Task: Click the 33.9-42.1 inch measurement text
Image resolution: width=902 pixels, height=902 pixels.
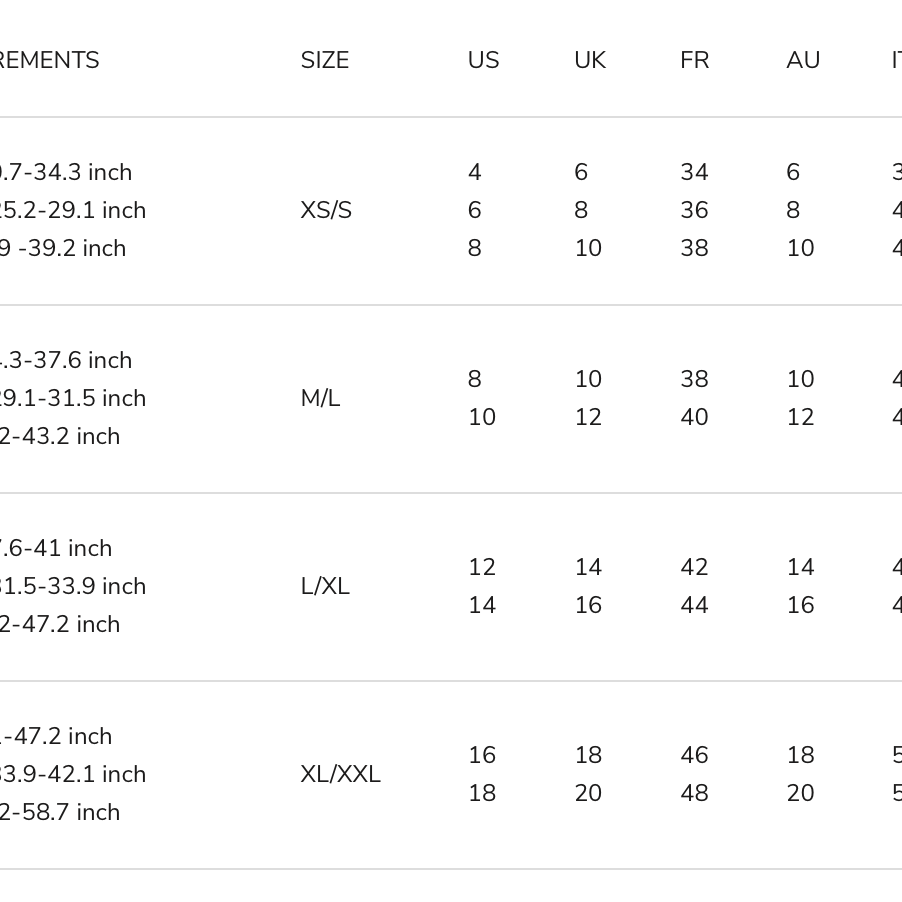Action: click(x=73, y=775)
